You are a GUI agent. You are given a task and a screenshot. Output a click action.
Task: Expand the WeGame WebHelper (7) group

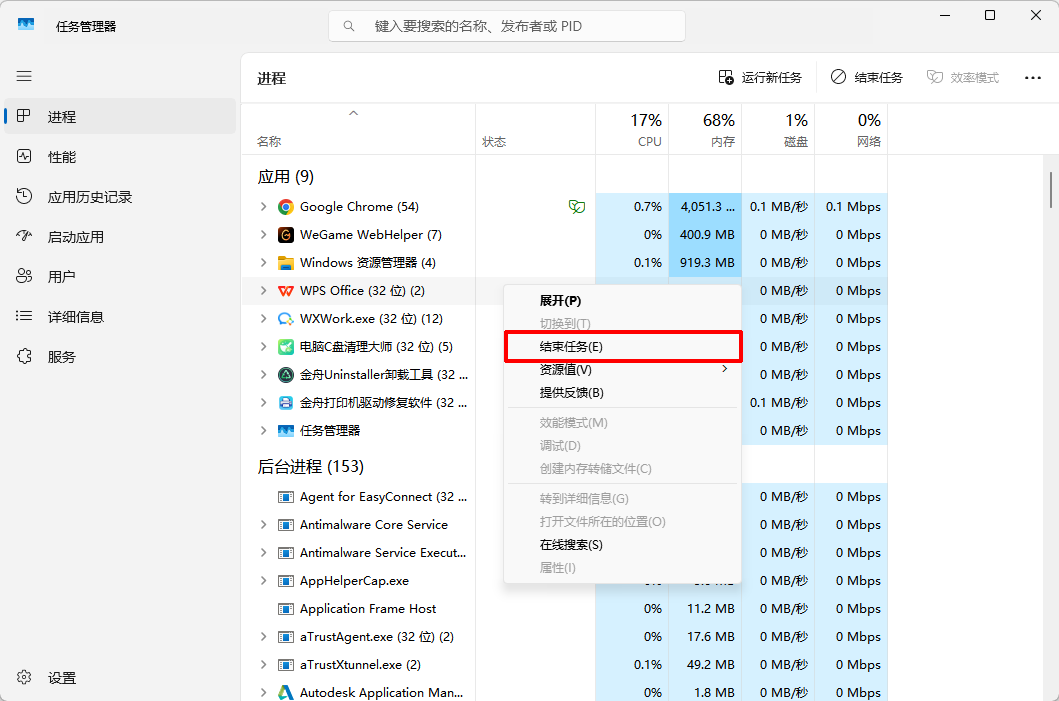pos(263,234)
